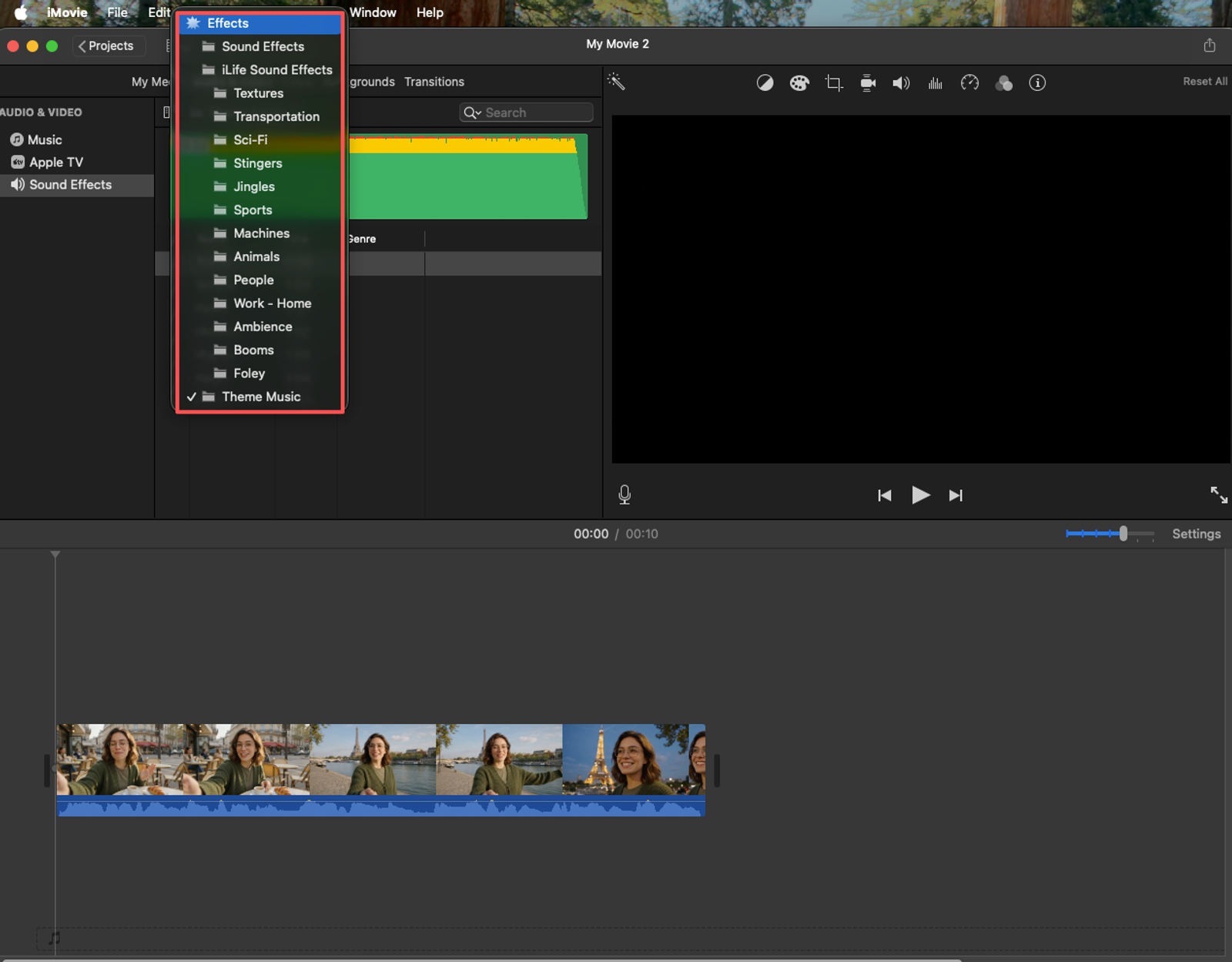Open speed adjustment tool
1232x962 pixels.
969,82
